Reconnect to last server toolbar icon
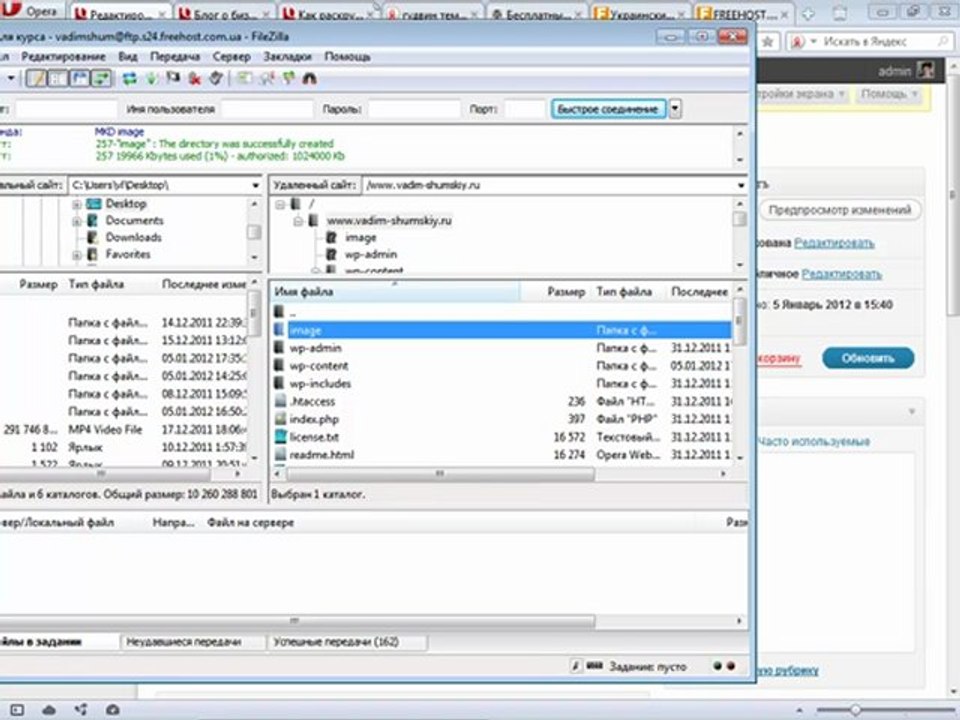Image resolution: width=960 pixels, height=720 pixels. [216, 78]
